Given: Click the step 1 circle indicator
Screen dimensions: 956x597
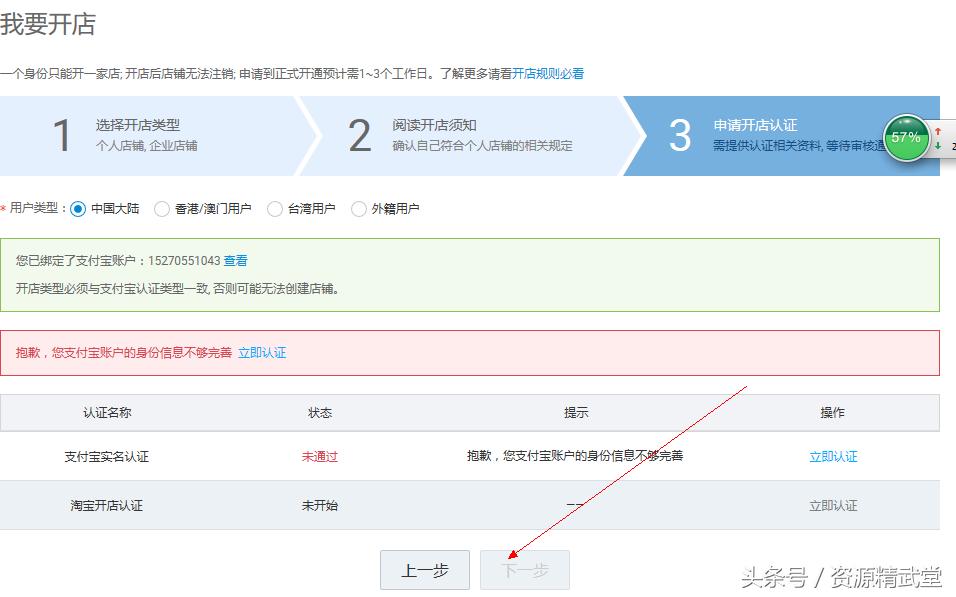Looking at the screenshot, I should [x=62, y=136].
